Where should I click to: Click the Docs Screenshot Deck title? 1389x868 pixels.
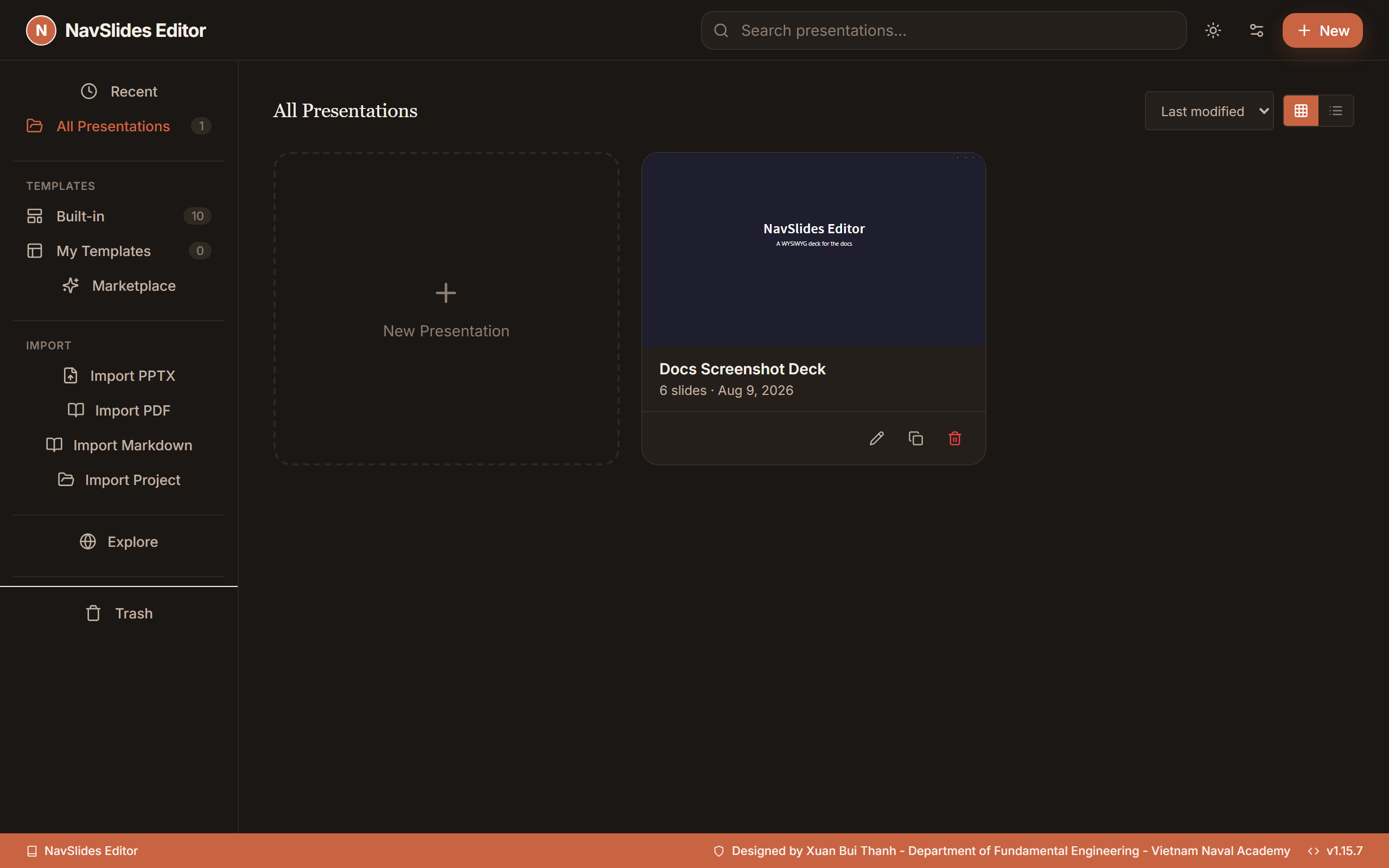[742, 368]
